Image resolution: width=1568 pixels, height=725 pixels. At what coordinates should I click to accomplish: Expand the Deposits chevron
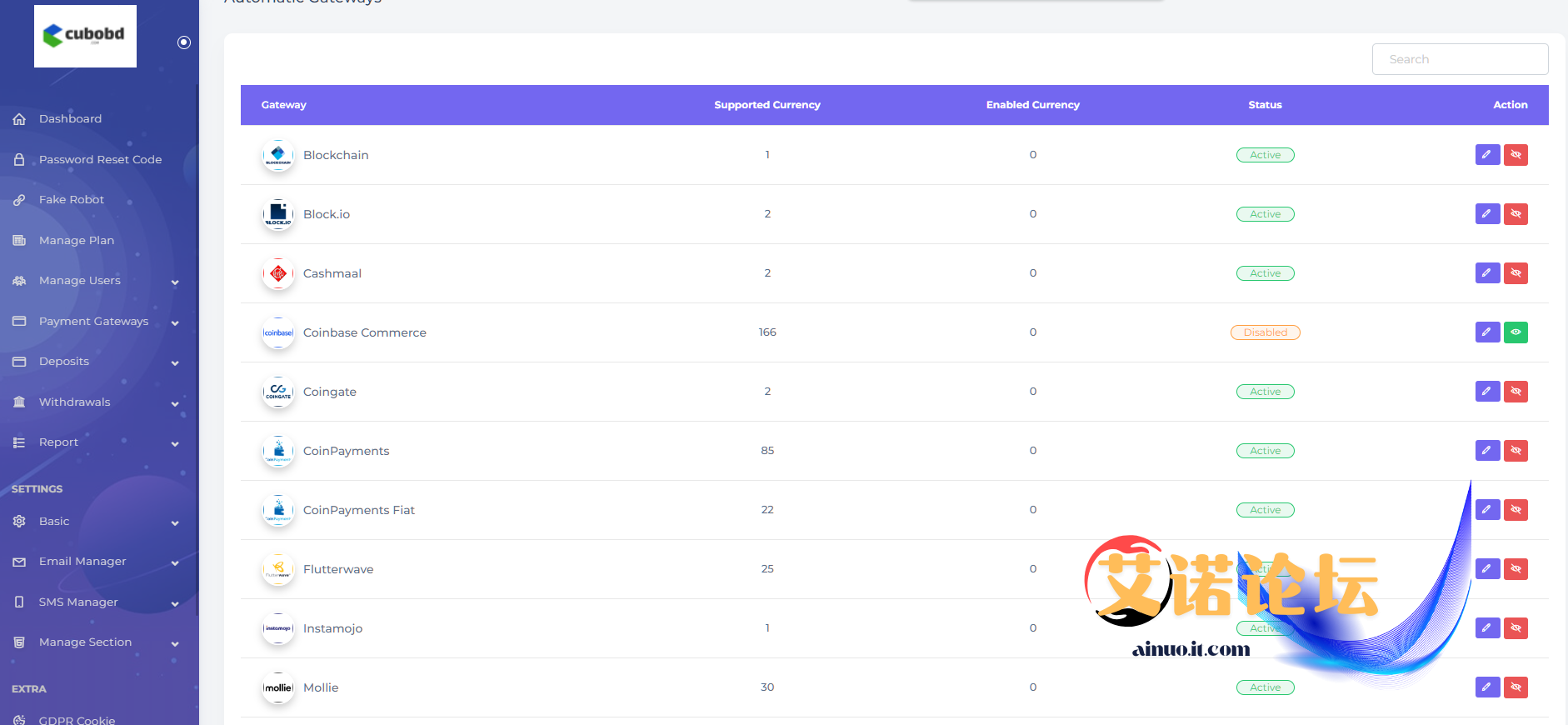tap(175, 363)
